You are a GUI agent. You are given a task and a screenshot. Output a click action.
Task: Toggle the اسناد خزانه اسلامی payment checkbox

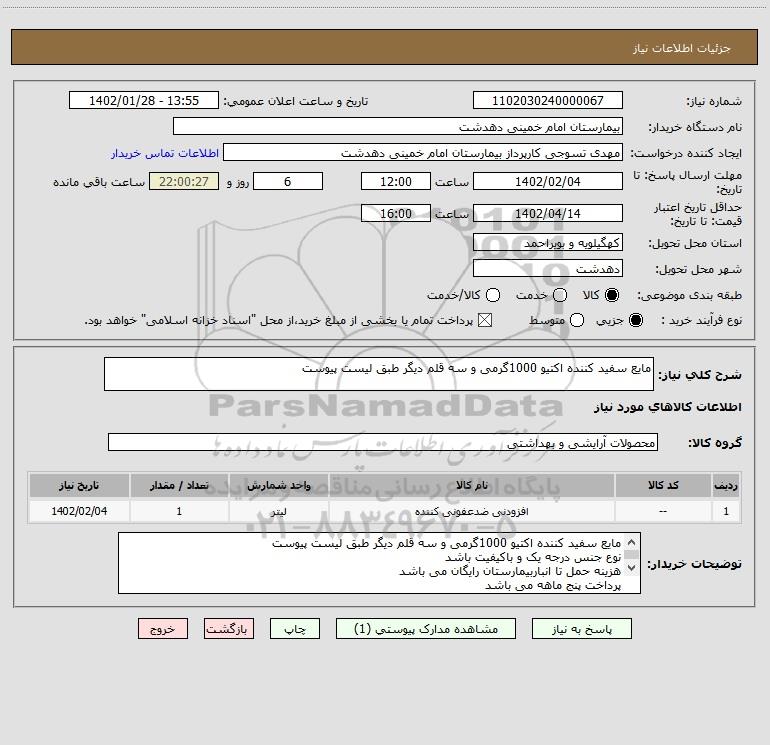coord(485,321)
